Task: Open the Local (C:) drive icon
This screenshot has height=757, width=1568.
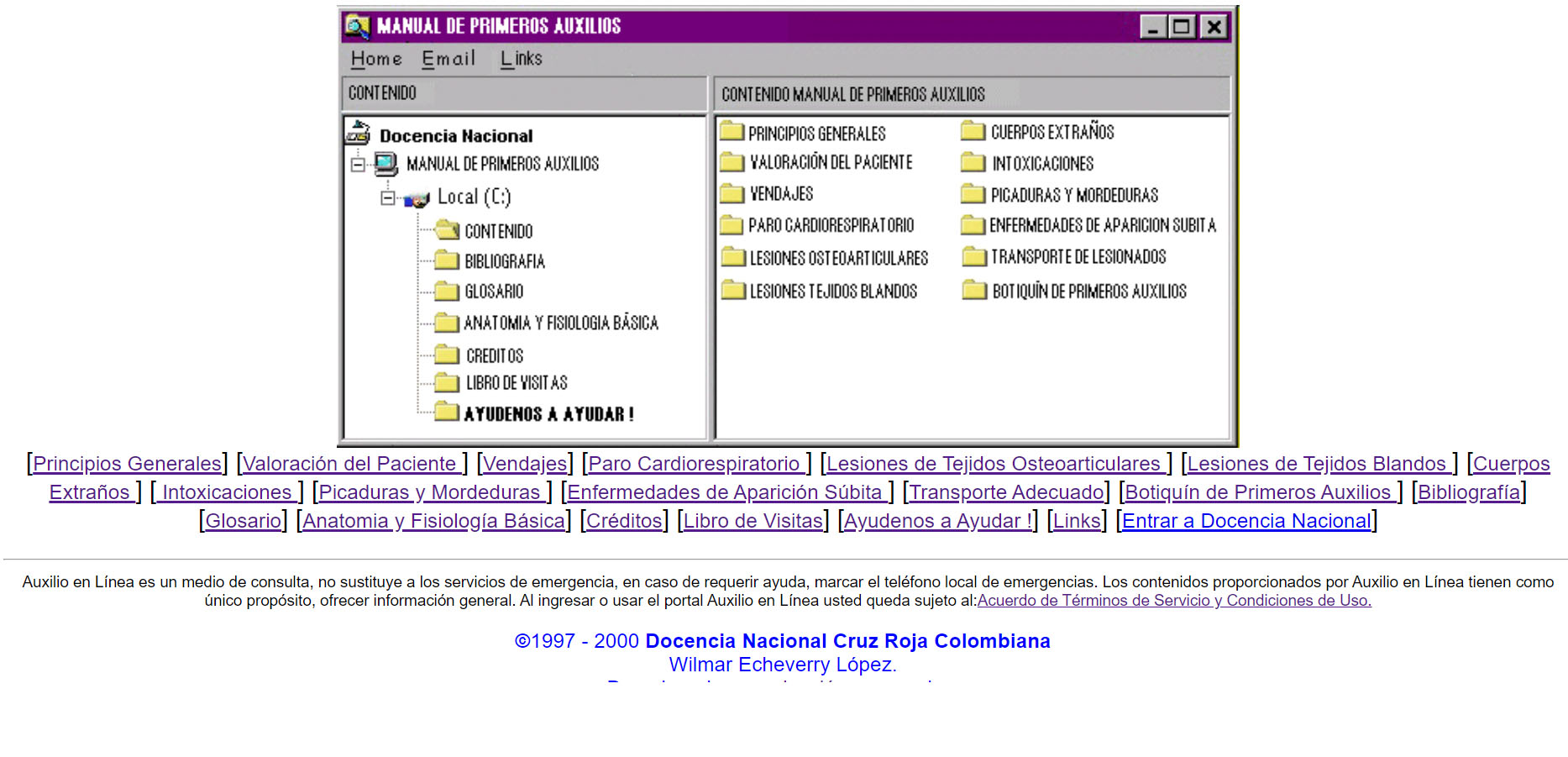Action: (x=417, y=198)
